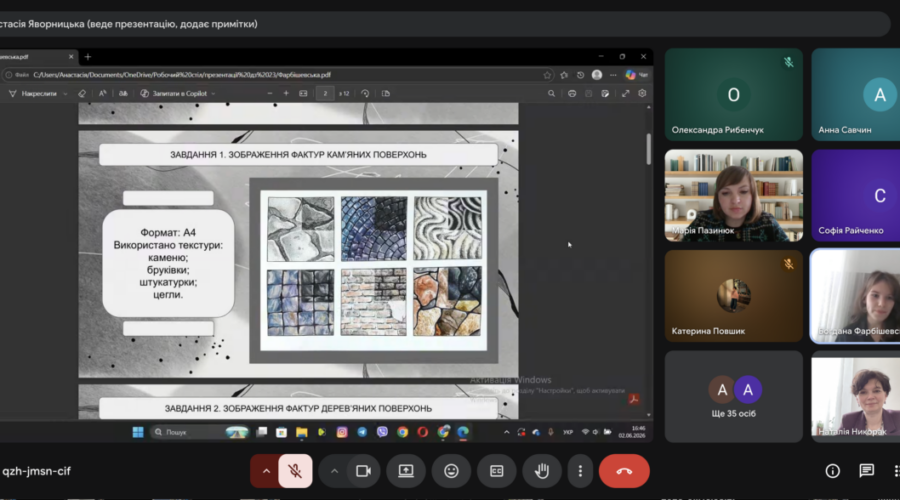Screen dimensions: 900x500
Task: Rotate the PDF page
Action: pyautogui.click(x=365, y=94)
